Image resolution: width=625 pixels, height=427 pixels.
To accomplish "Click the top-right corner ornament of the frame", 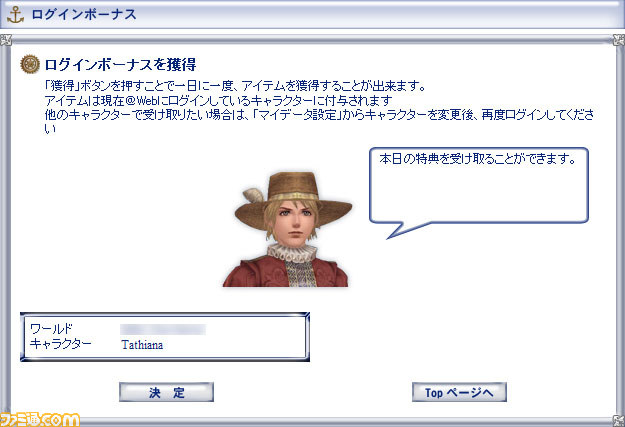I will point(619,40).
